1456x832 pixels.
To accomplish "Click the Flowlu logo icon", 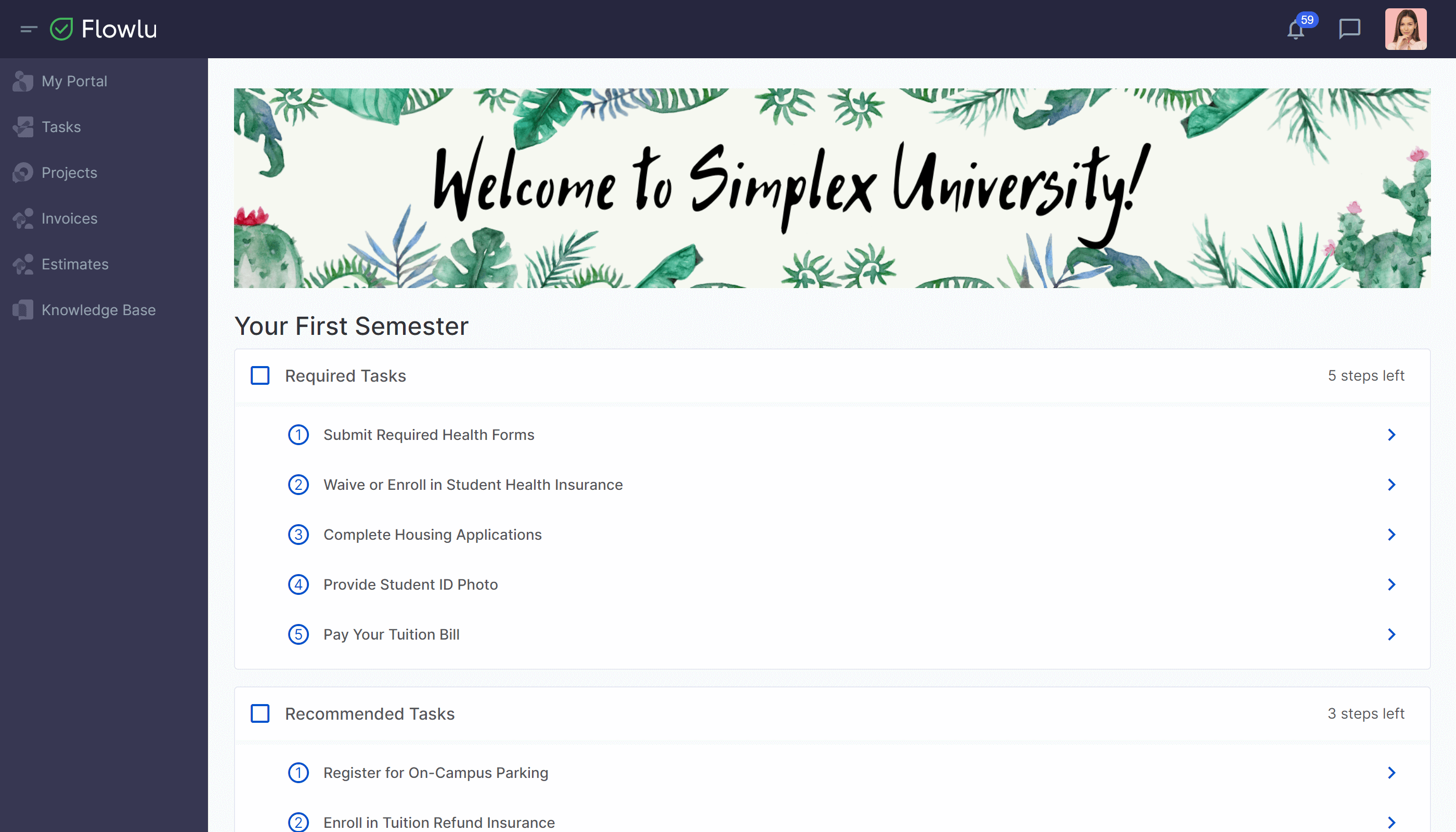I will [x=62, y=28].
